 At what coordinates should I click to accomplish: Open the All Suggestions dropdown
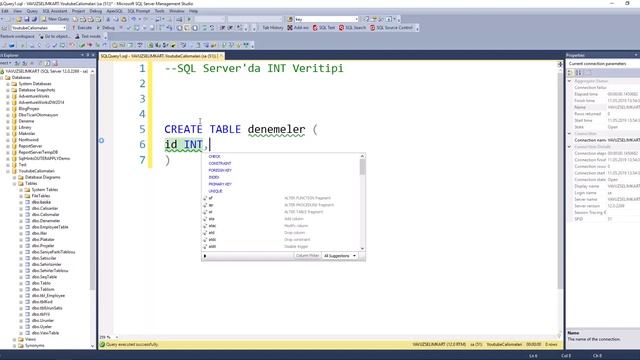click(x=340, y=256)
